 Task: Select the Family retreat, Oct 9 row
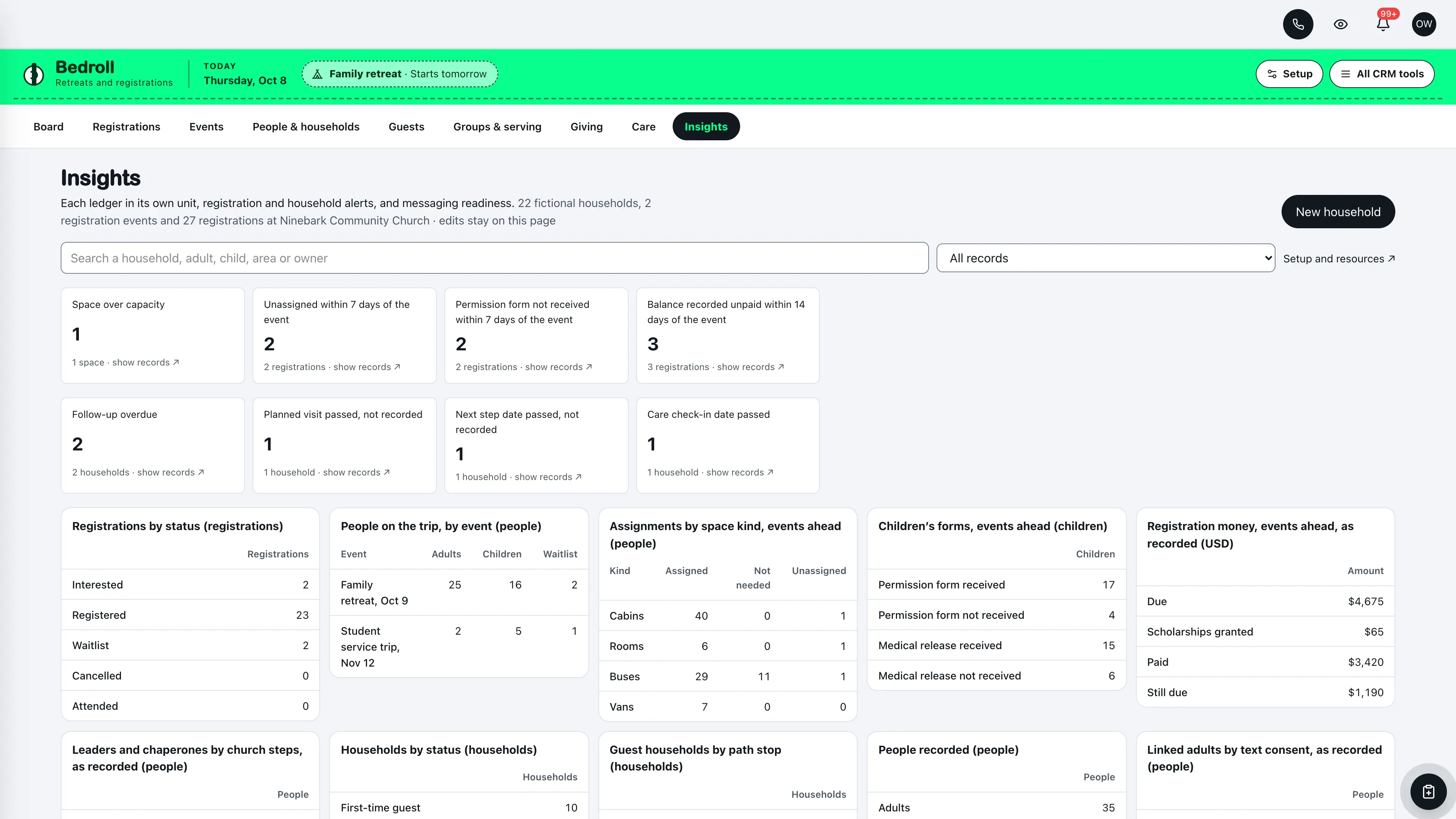tap(459, 592)
